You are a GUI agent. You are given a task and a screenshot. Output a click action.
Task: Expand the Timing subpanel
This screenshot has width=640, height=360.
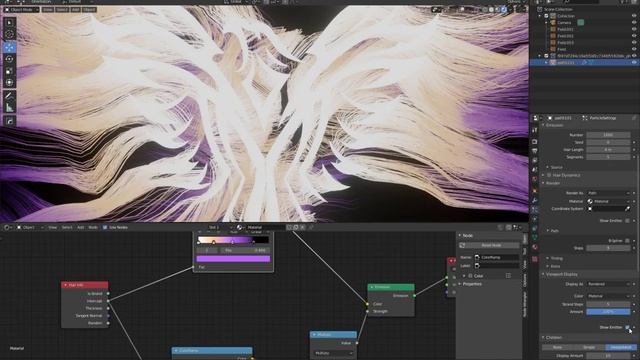pyautogui.click(x=556, y=258)
